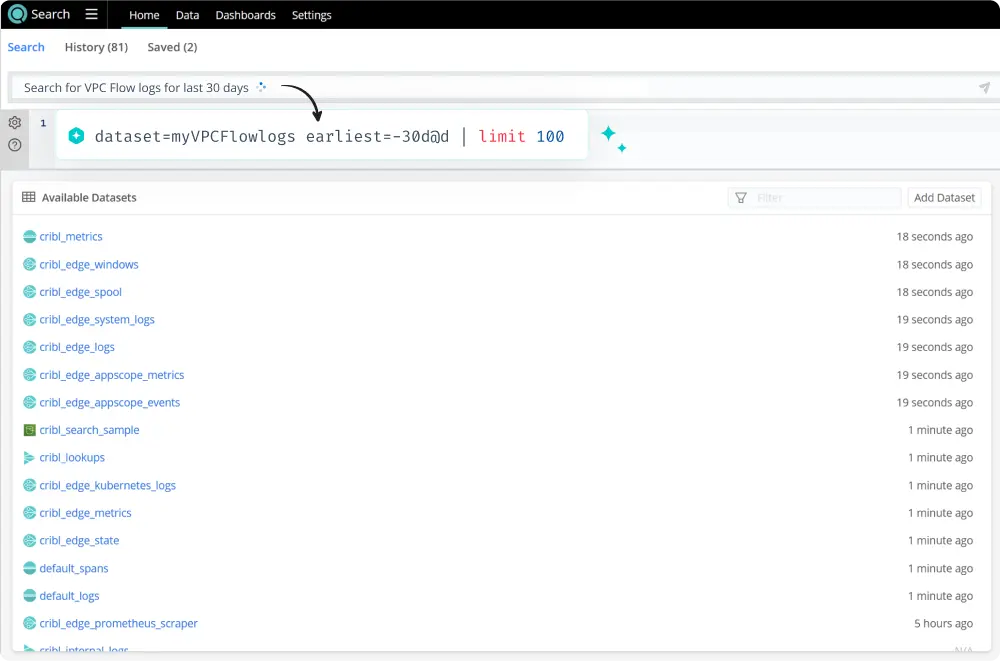Click the cribl_edge_kubernetes_logs dataset icon
This screenshot has width=1000, height=661.
coord(29,485)
